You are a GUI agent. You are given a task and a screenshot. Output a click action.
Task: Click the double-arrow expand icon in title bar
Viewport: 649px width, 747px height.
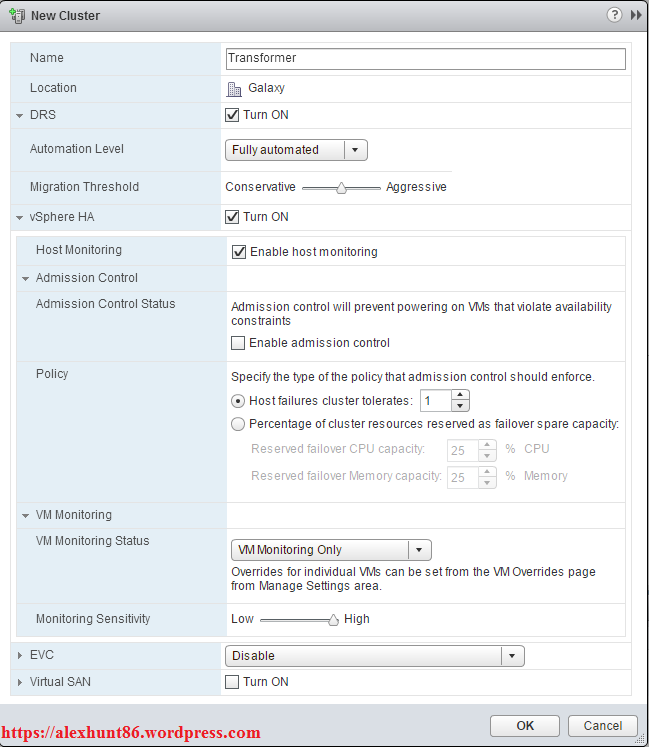(636, 16)
